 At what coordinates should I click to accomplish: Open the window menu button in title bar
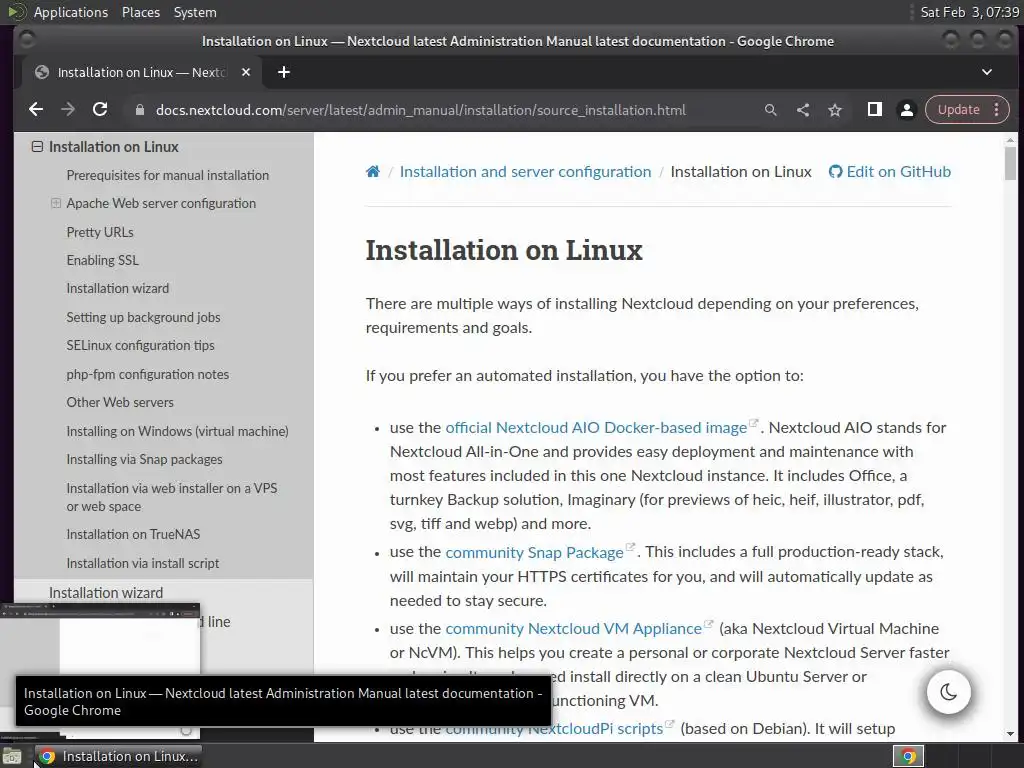point(27,40)
